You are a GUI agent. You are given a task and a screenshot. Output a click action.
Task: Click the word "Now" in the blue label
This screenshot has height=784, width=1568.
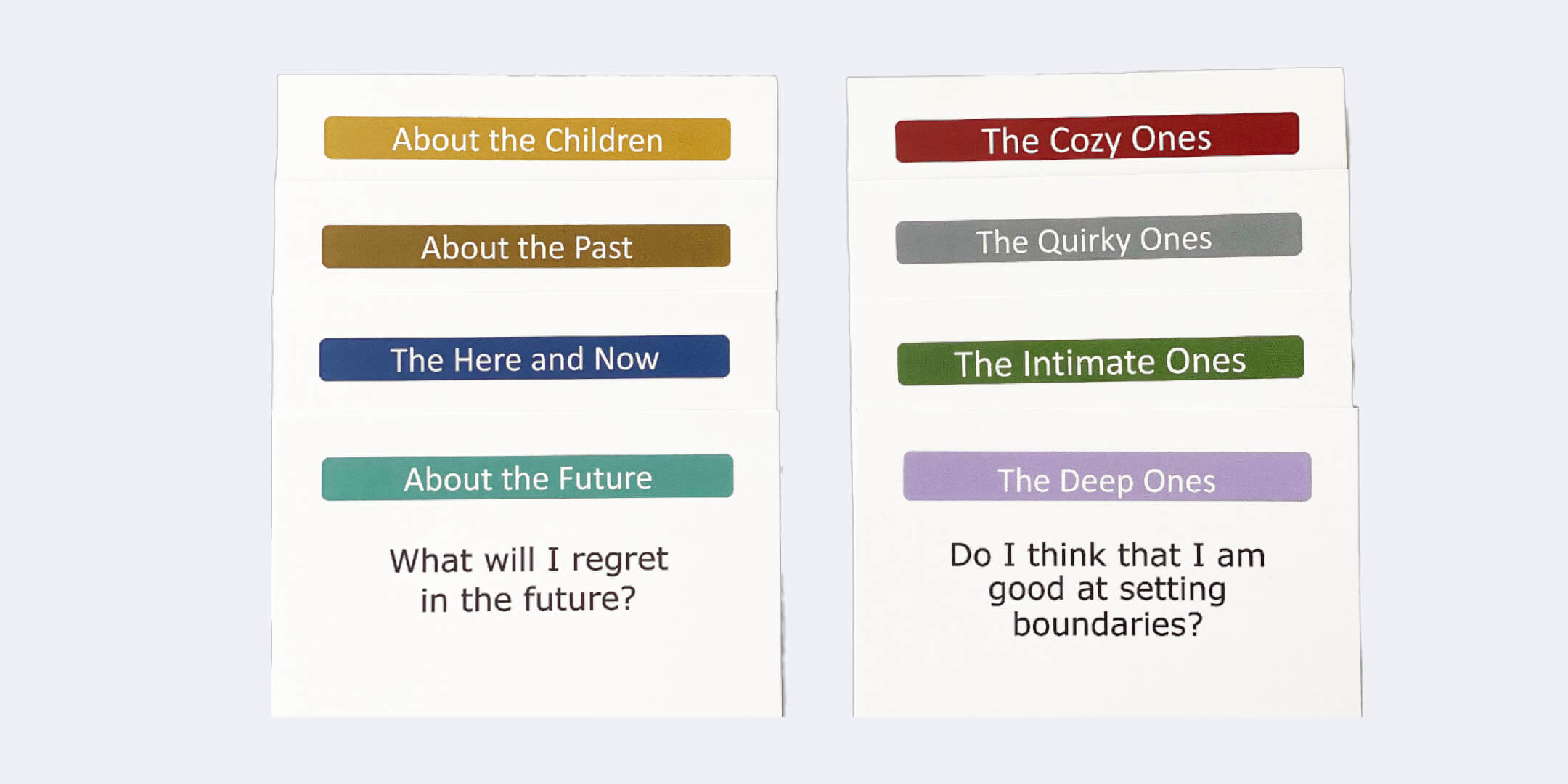pos(626,359)
